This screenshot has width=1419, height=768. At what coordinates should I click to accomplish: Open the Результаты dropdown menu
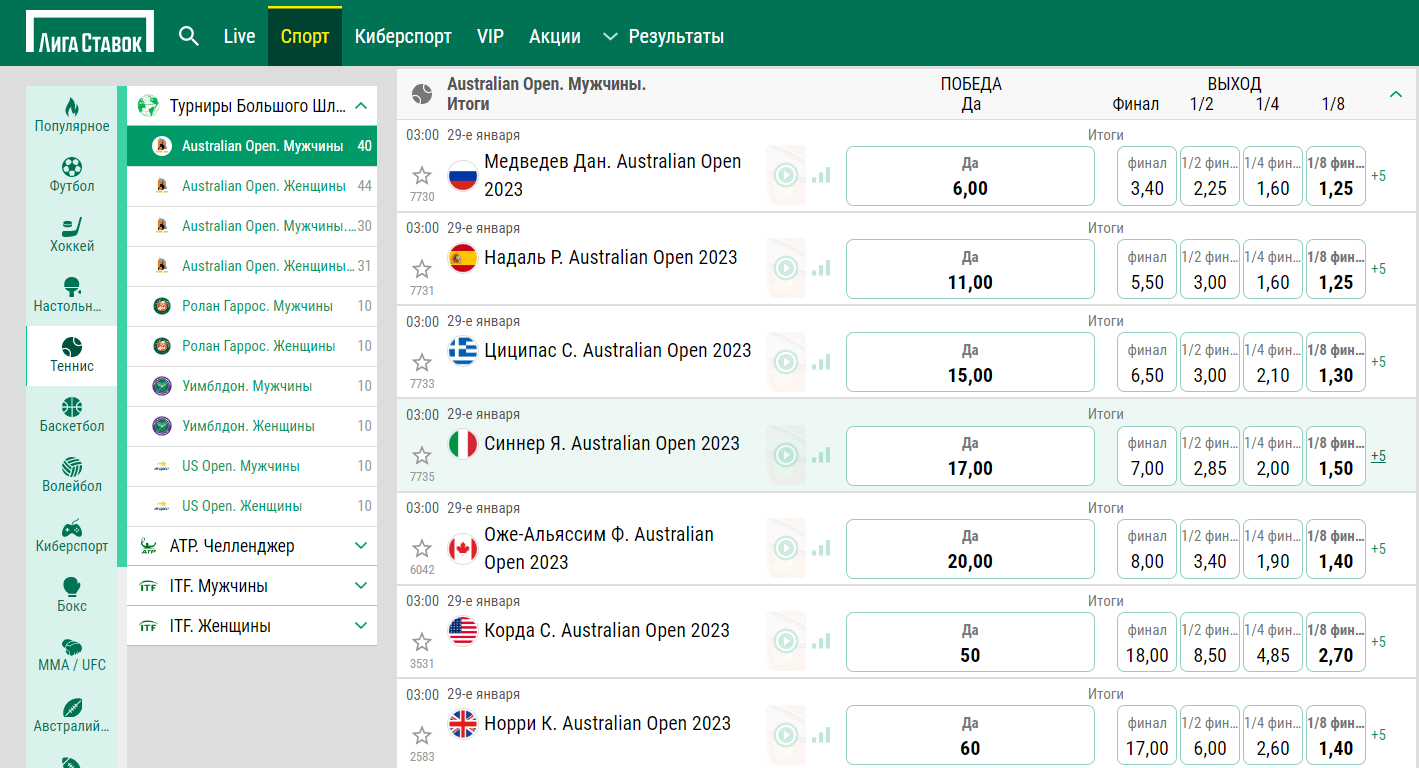[x=664, y=37]
